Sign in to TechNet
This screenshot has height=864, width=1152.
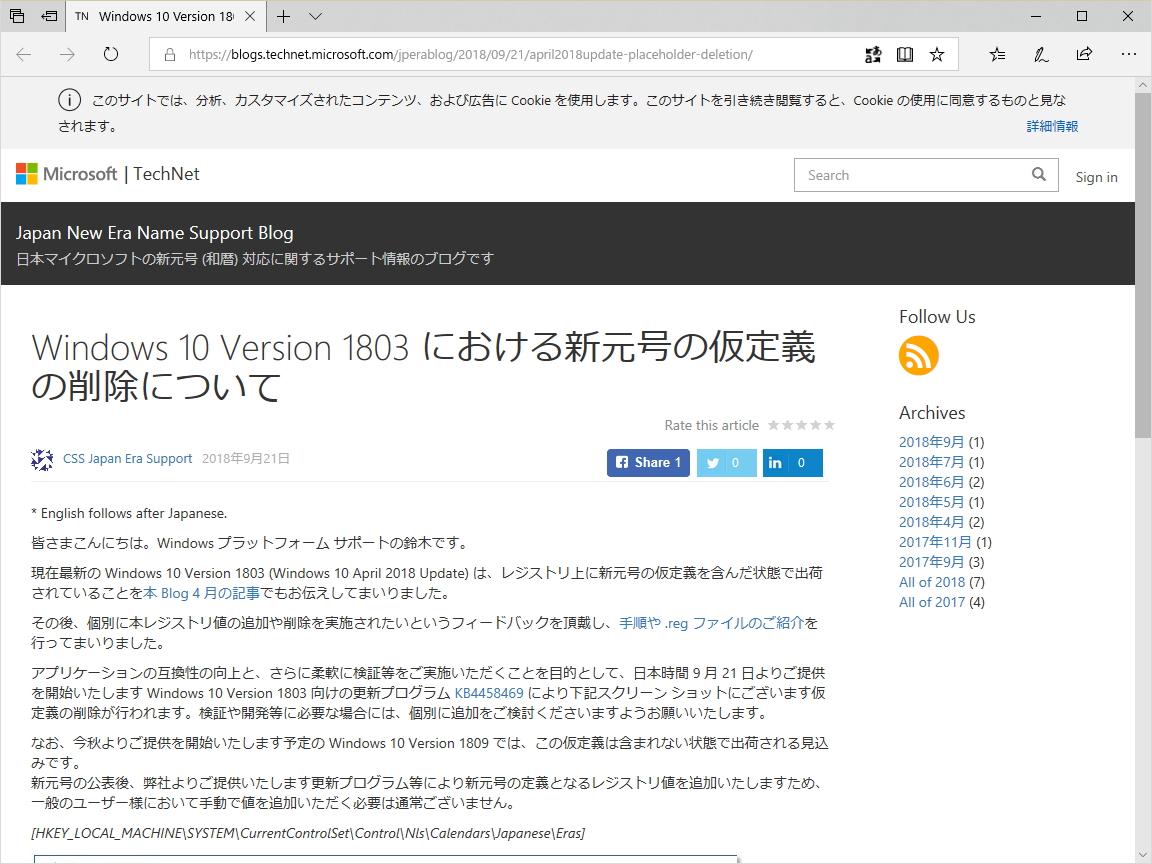(1096, 177)
